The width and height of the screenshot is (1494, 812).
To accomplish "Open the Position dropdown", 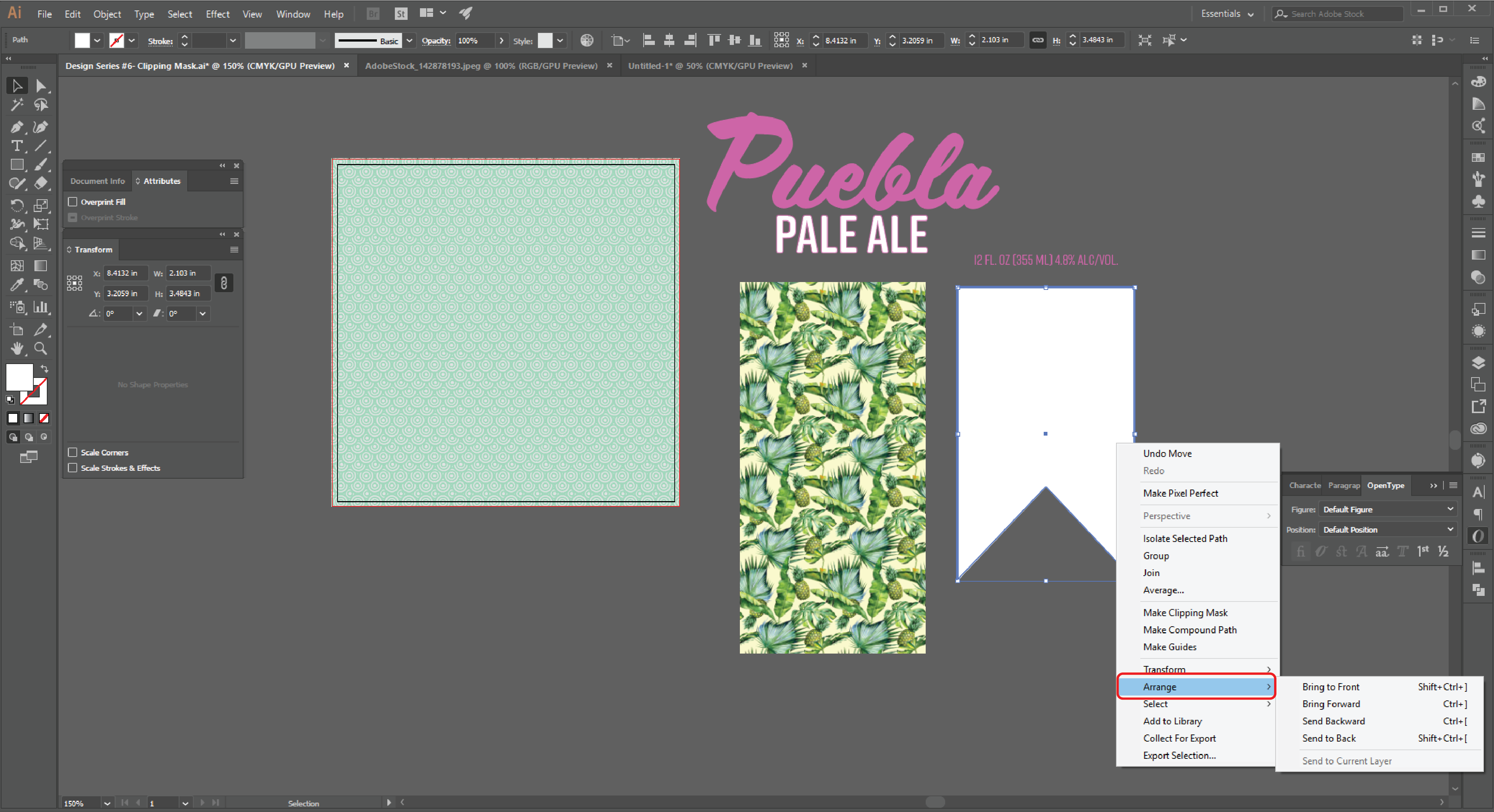I will point(1387,530).
